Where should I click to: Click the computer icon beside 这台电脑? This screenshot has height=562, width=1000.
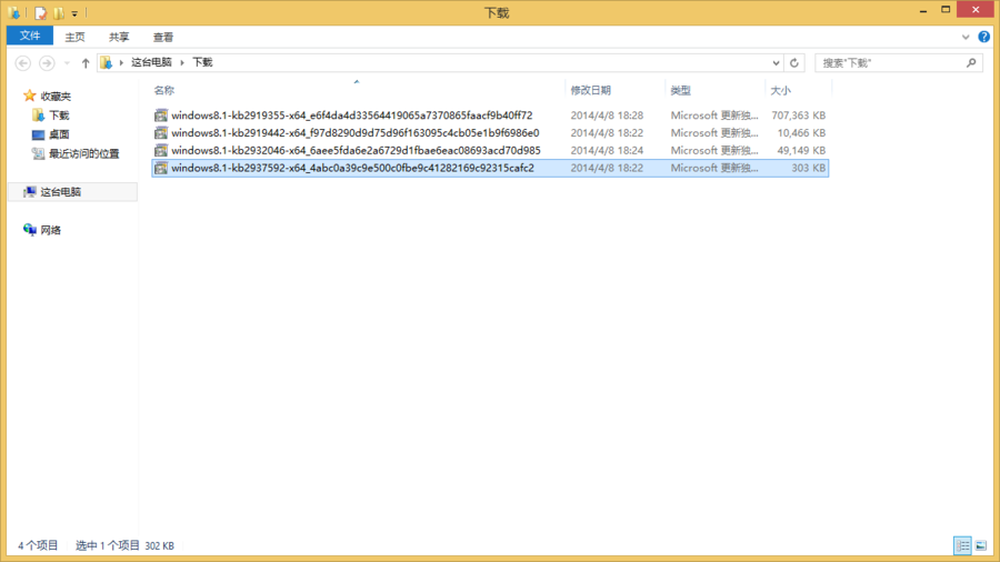coord(29,192)
